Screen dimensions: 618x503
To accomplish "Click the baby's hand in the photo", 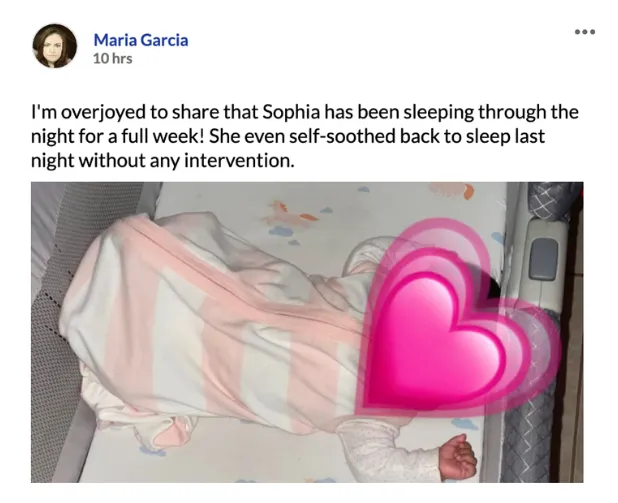I will (458, 456).
